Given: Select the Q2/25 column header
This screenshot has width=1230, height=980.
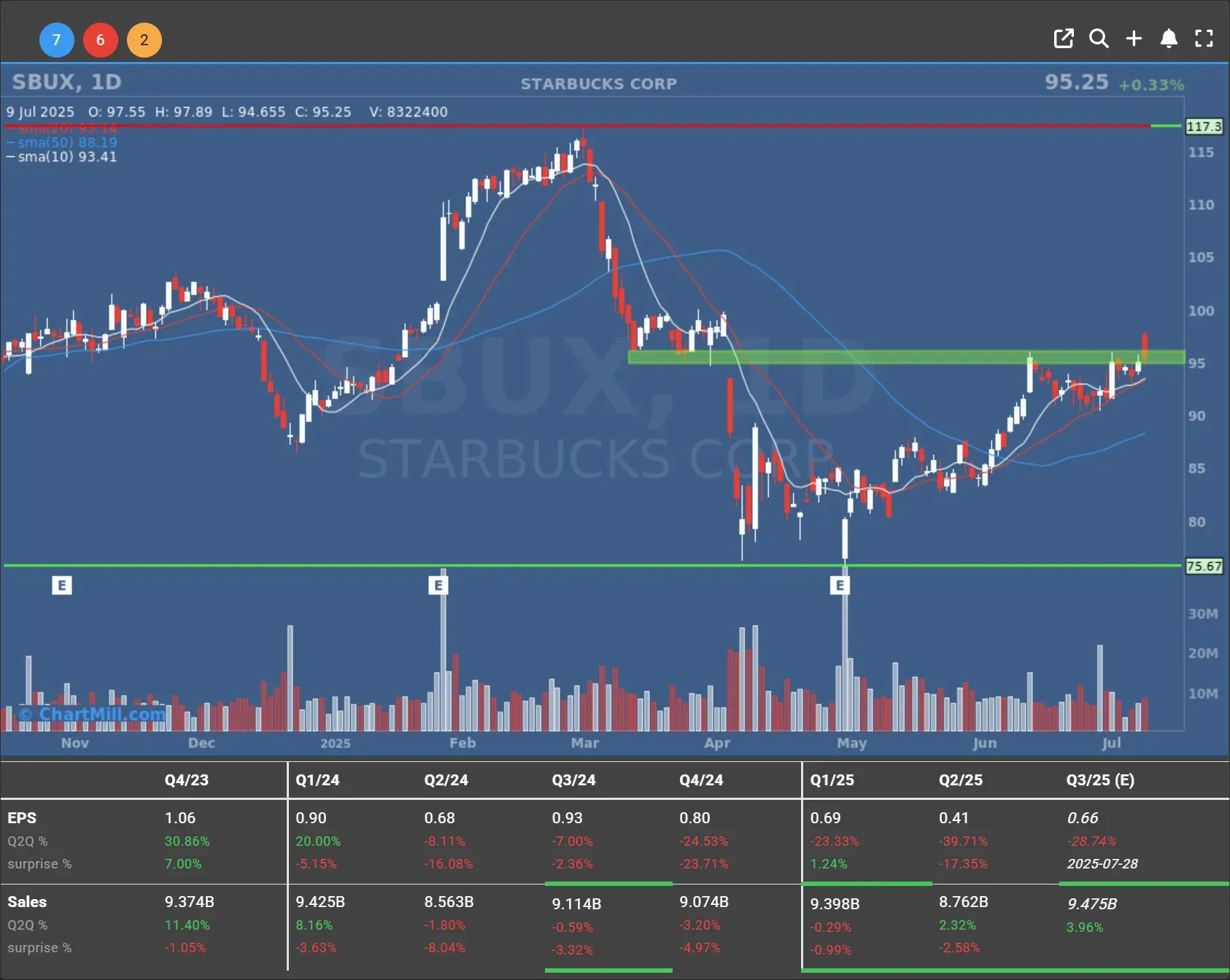Looking at the screenshot, I should 961,779.
